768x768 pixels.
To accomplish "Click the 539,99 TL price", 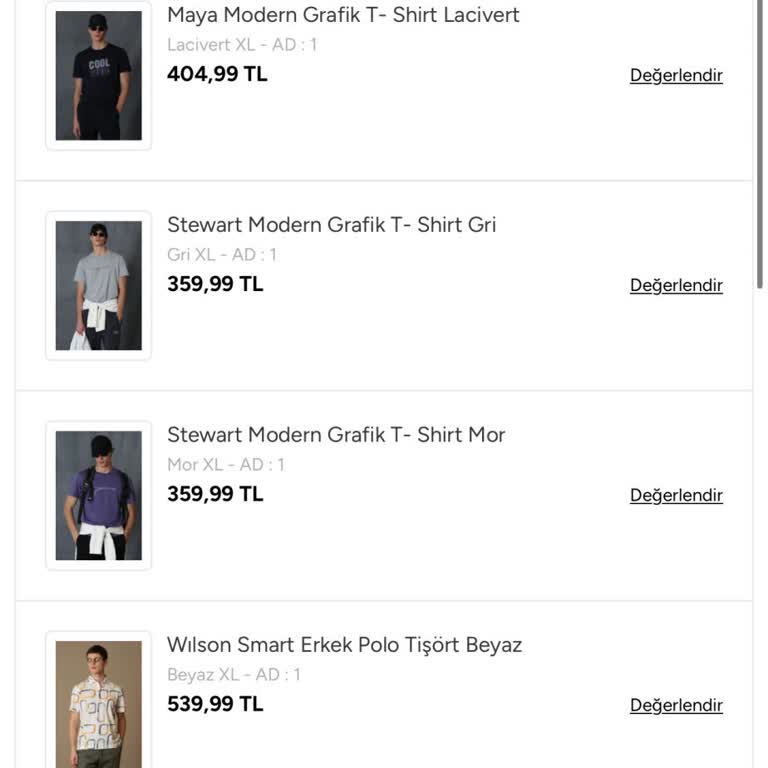I will pyautogui.click(x=215, y=704).
